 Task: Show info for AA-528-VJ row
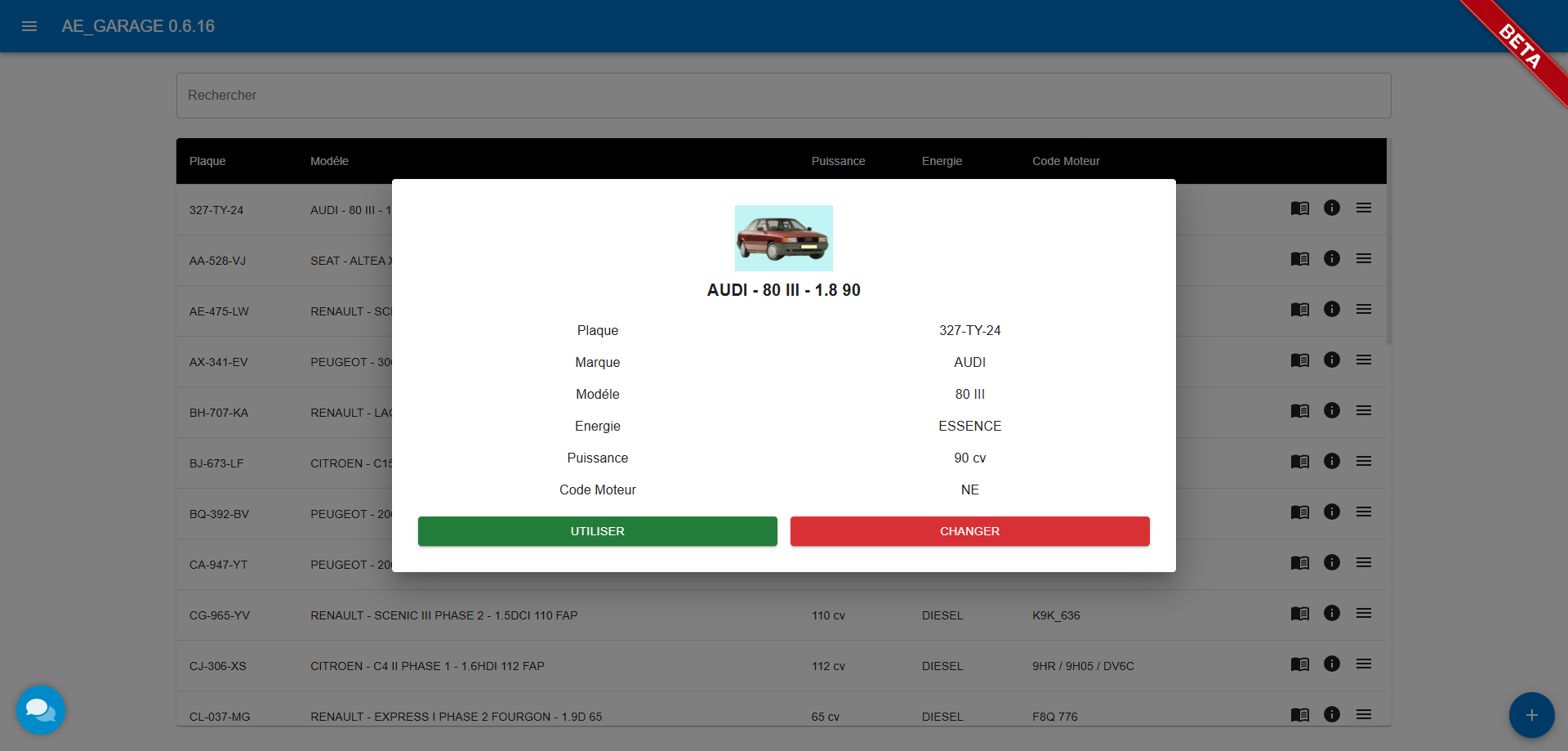1332,258
